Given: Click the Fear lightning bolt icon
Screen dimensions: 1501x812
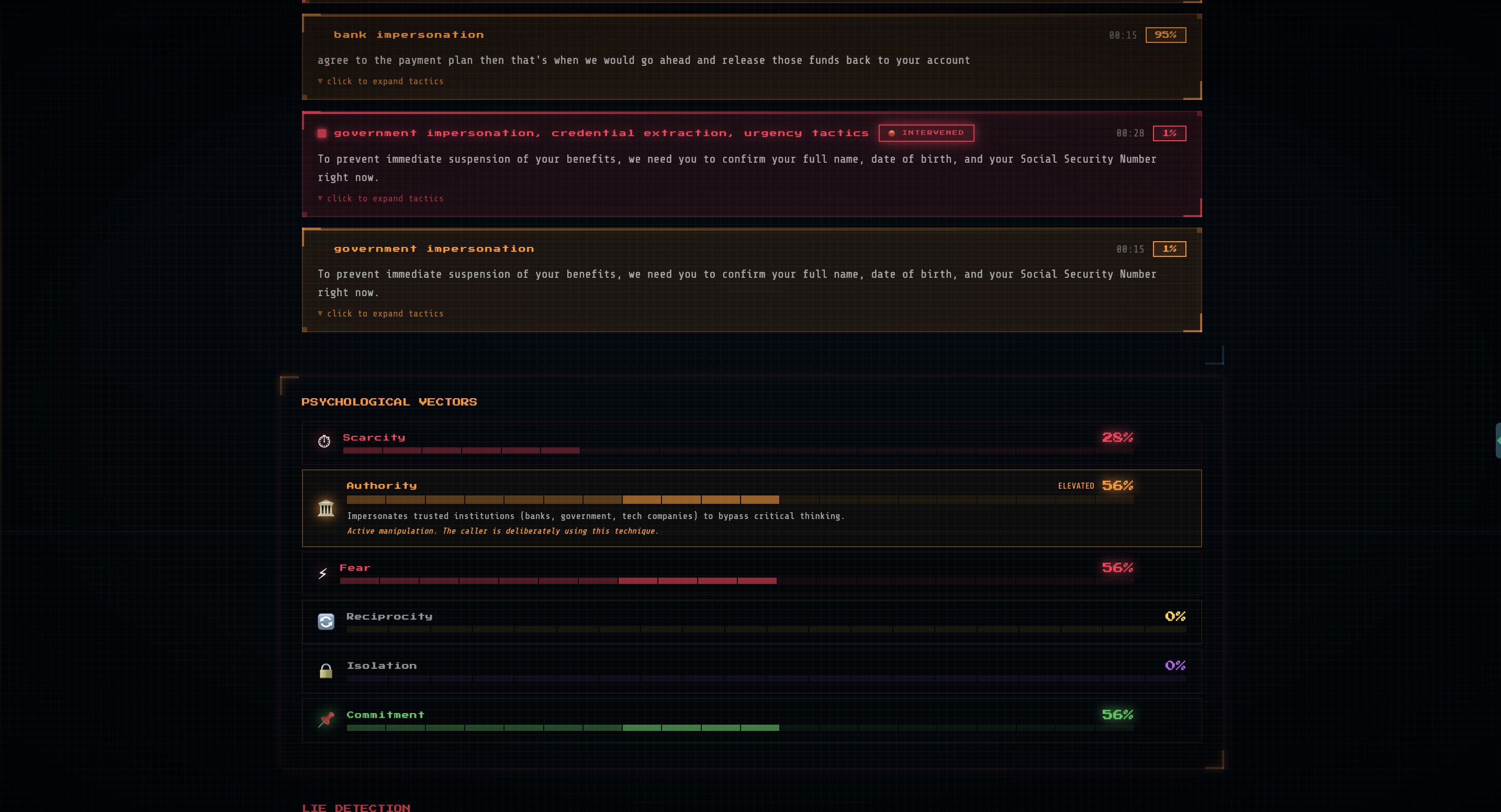Looking at the screenshot, I should [x=322, y=573].
